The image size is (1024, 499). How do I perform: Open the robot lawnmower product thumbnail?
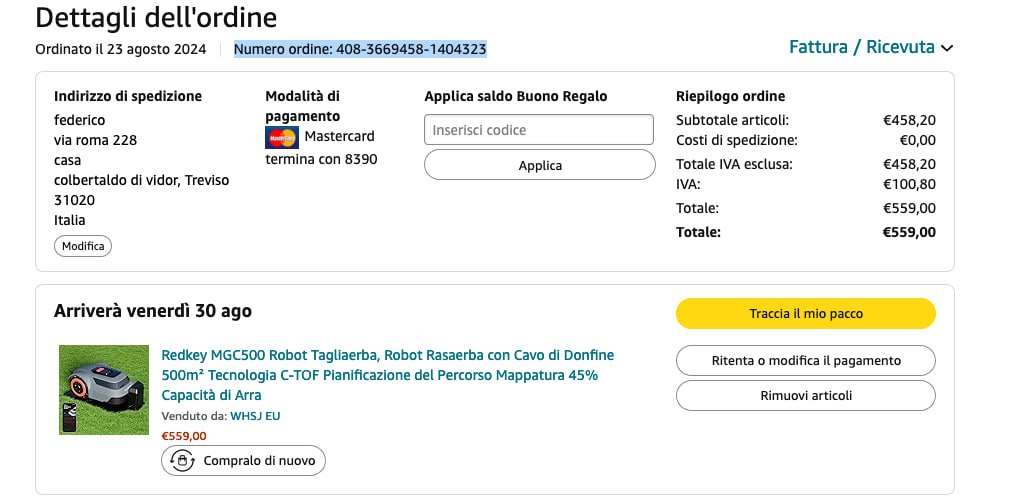click(x=104, y=390)
